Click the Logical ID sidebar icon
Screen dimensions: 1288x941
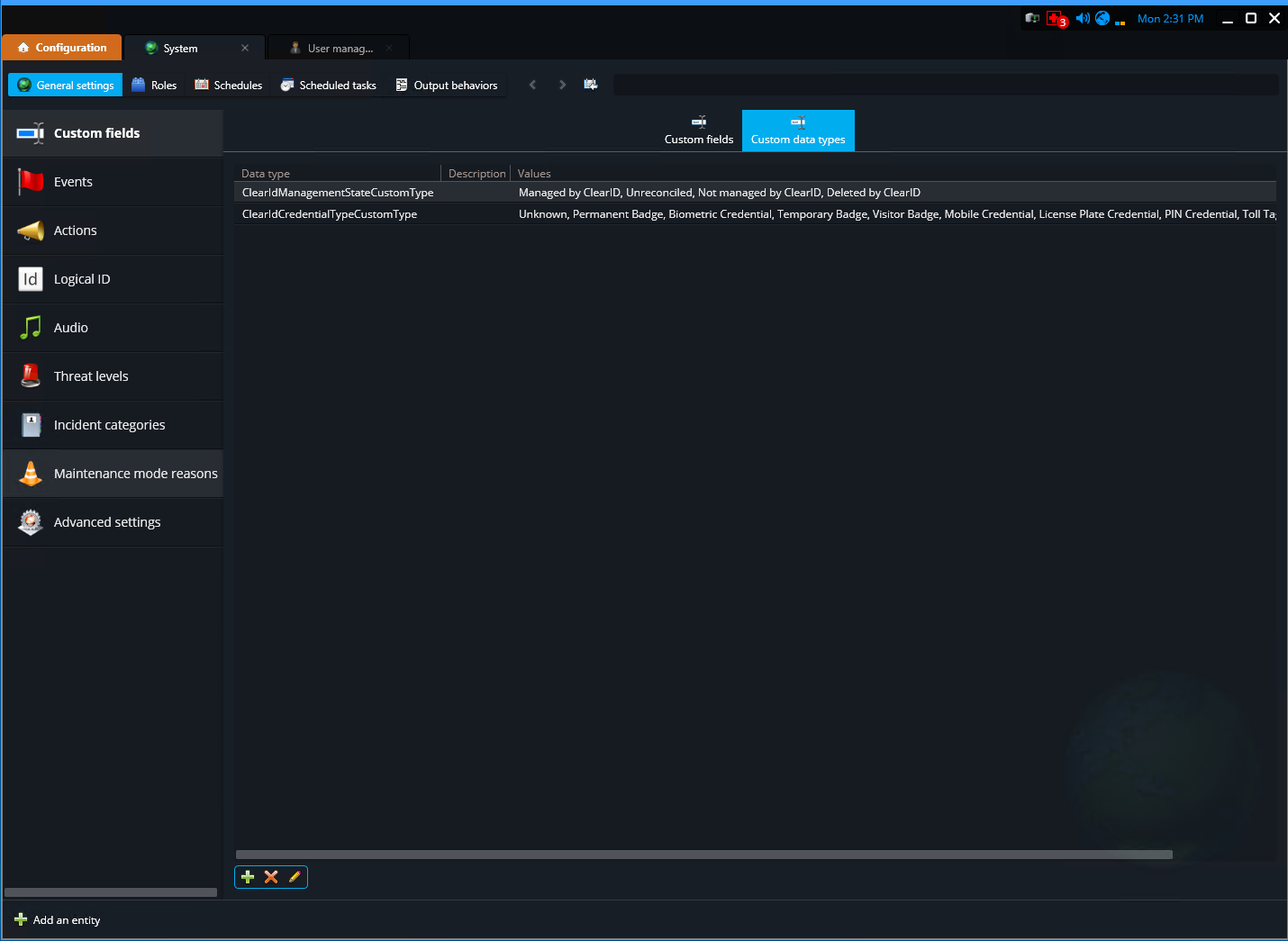pyautogui.click(x=30, y=278)
